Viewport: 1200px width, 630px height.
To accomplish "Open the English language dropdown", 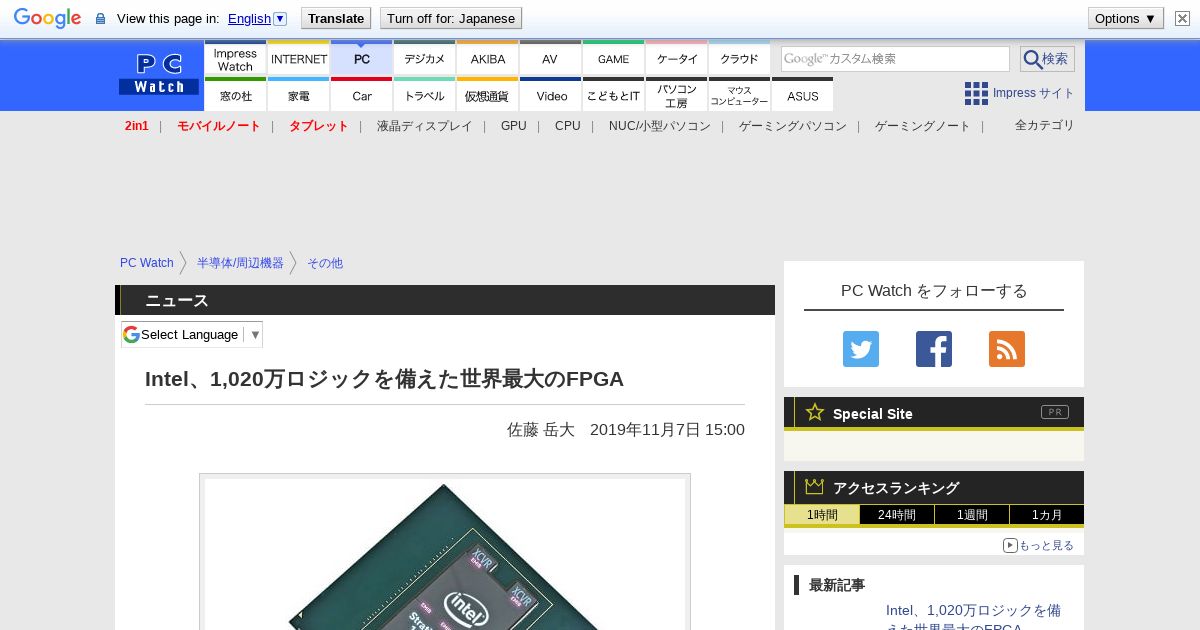I will coord(257,18).
